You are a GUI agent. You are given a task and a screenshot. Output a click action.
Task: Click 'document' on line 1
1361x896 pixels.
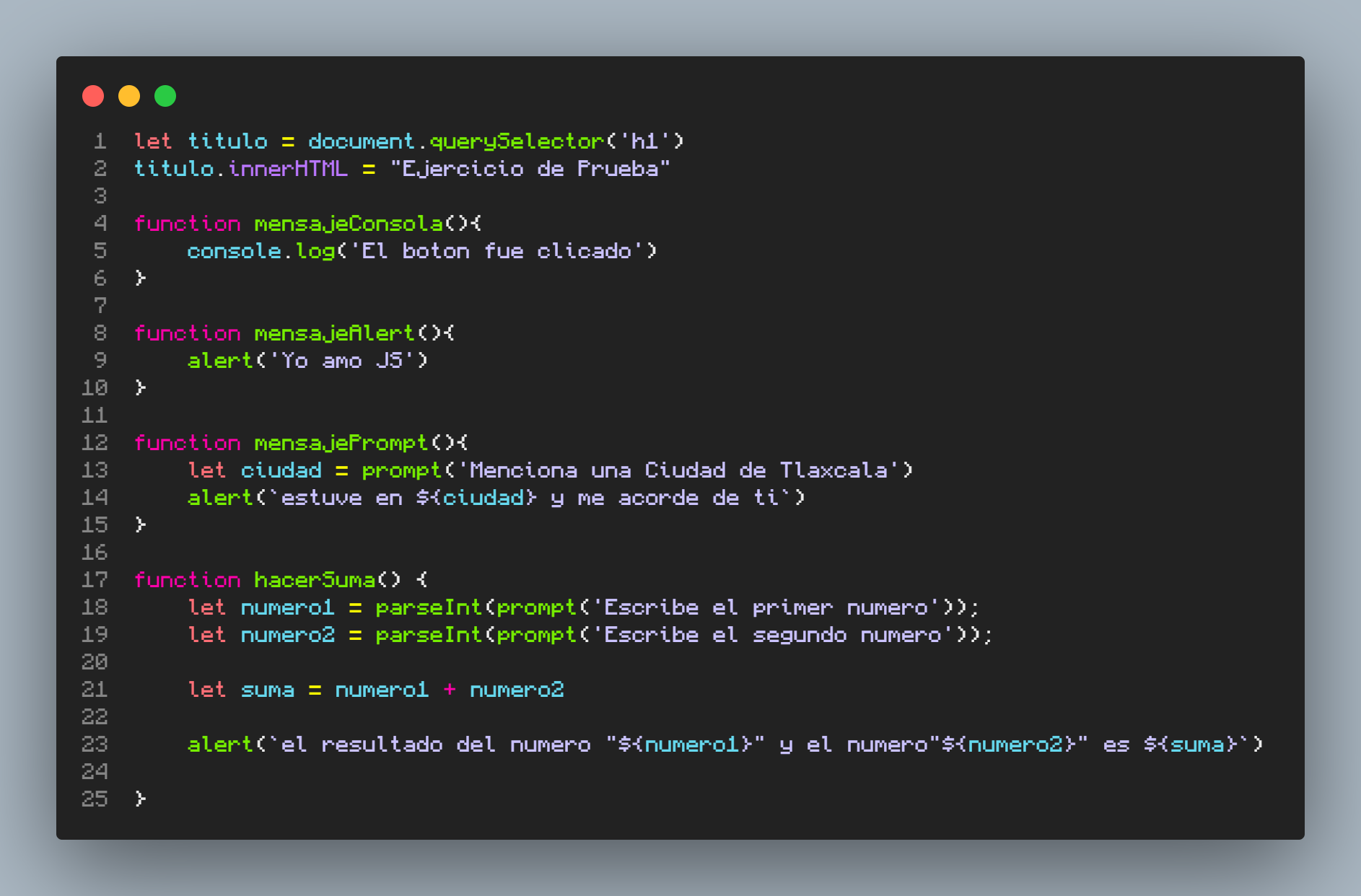click(x=362, y=141)
